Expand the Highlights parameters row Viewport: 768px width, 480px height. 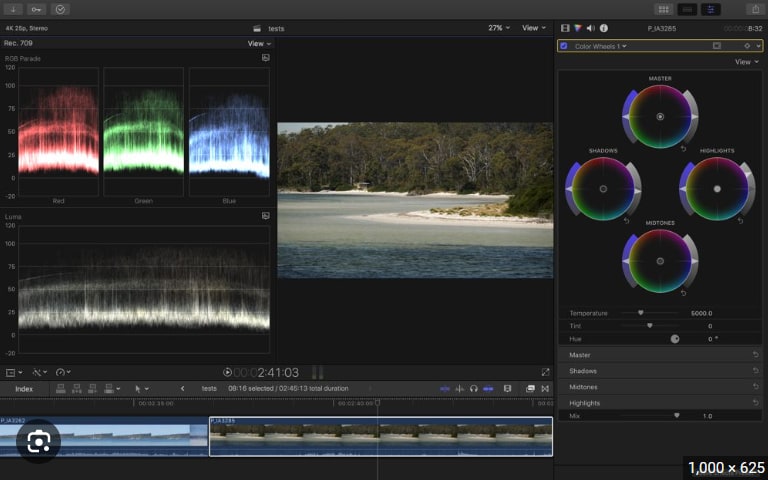[x=660, y=403]
